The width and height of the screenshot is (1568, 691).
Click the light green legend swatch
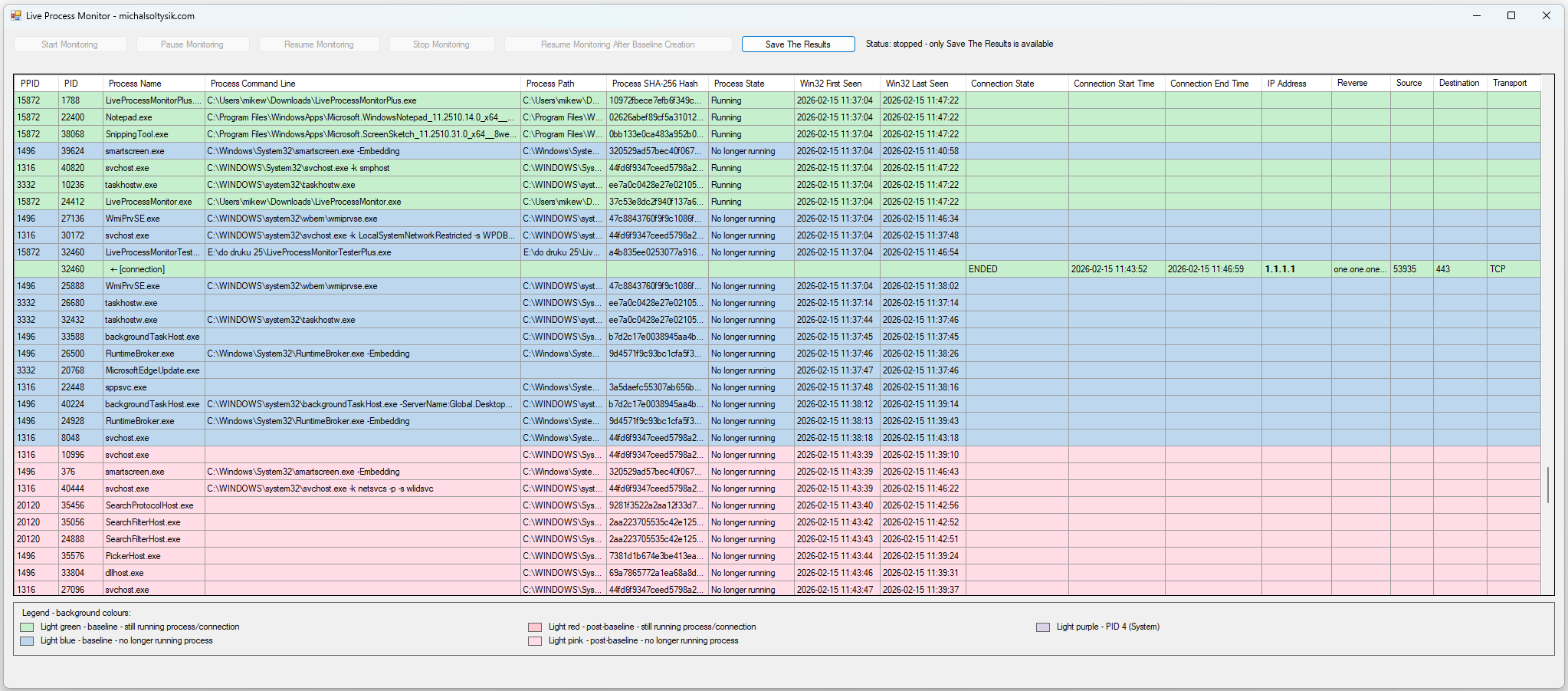point(28,627)
